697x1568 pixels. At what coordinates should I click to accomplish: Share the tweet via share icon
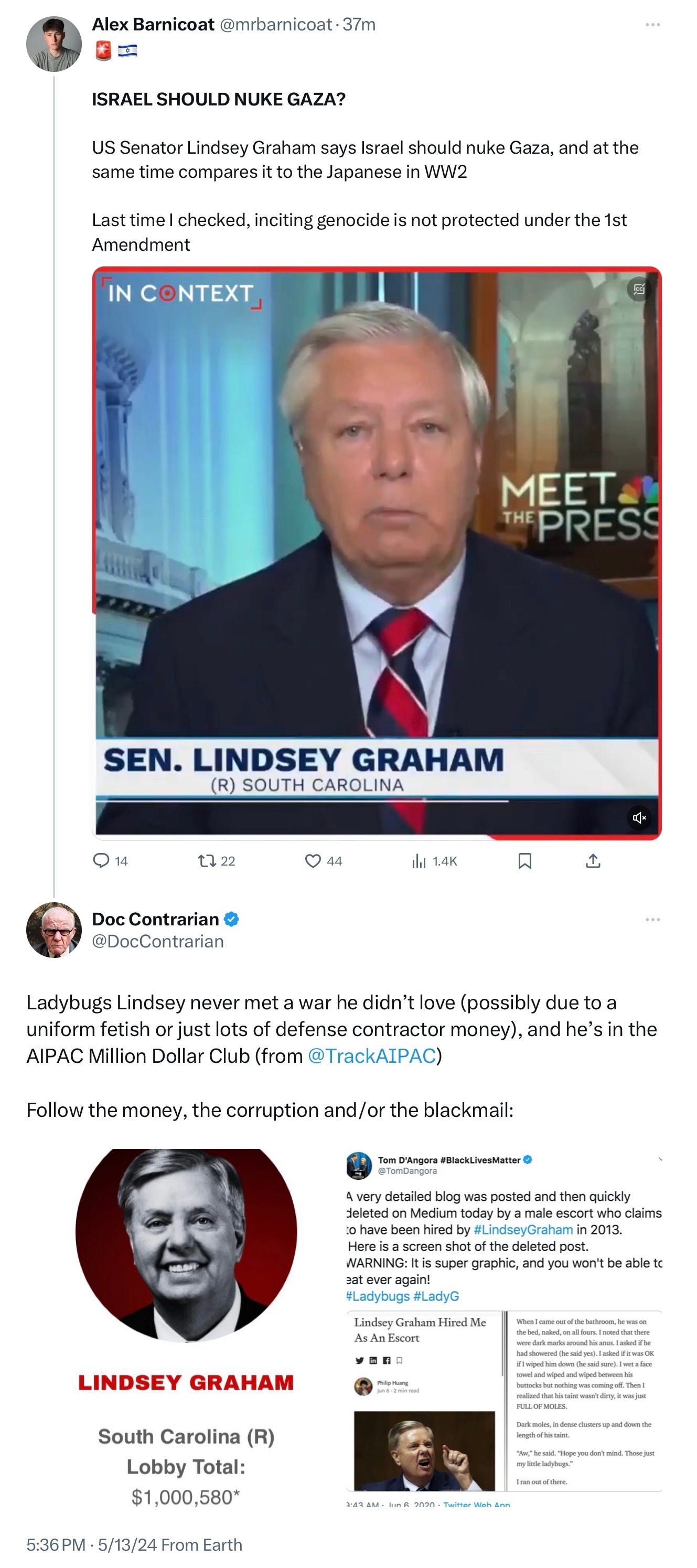coord(593,861)
